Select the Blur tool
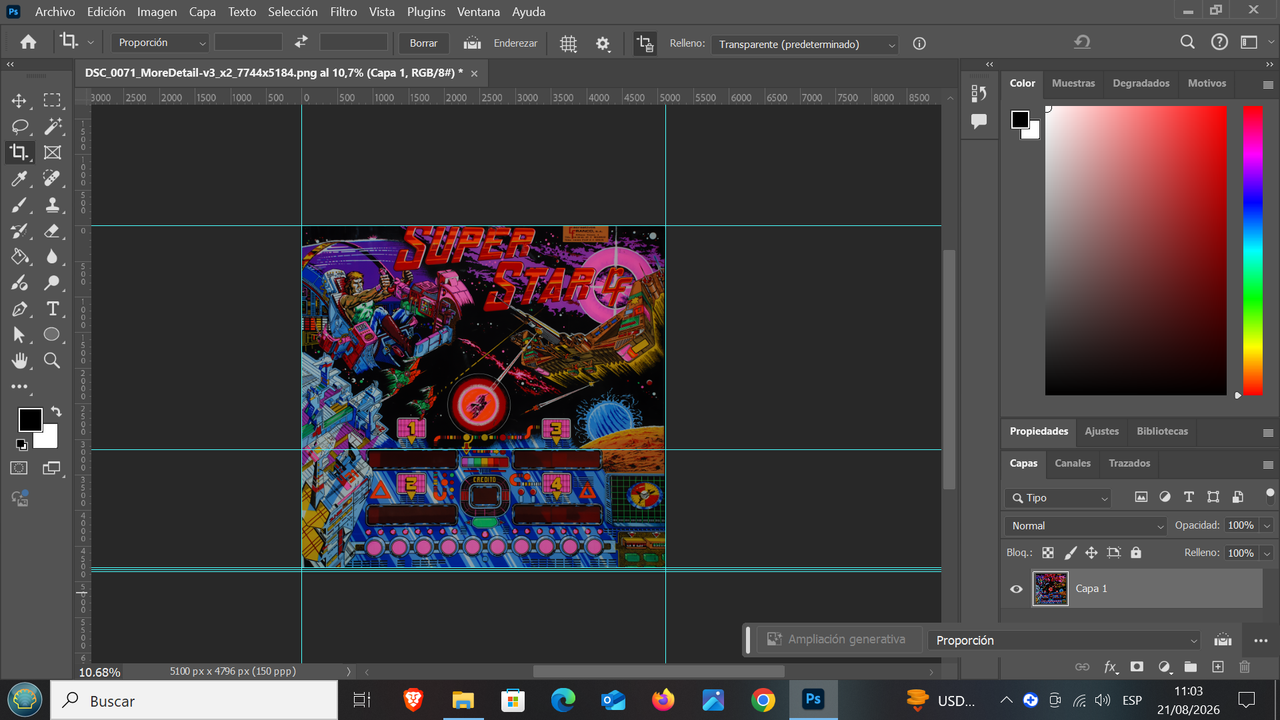Image resolution: width=1280 pixels, height=720 pixels. click(52, 256)
